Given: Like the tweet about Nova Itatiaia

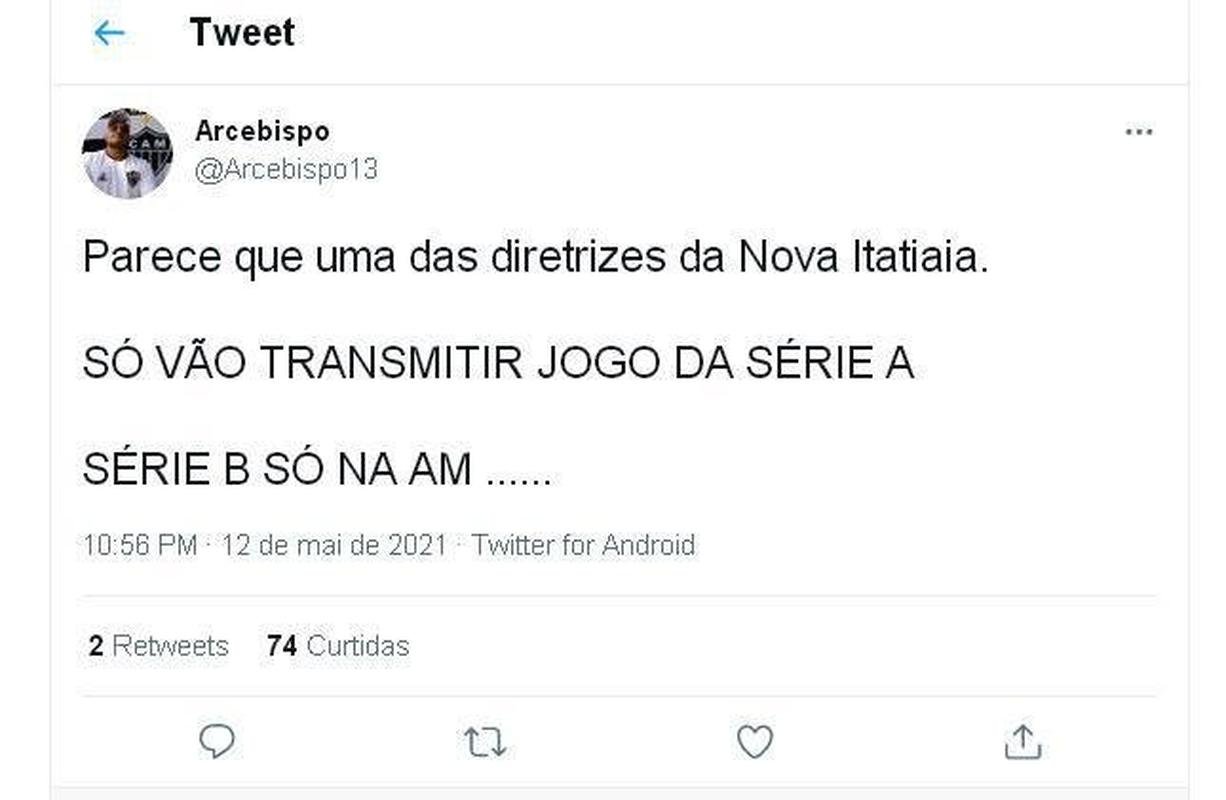Looking at the screenshot, I should coord(753,741).
